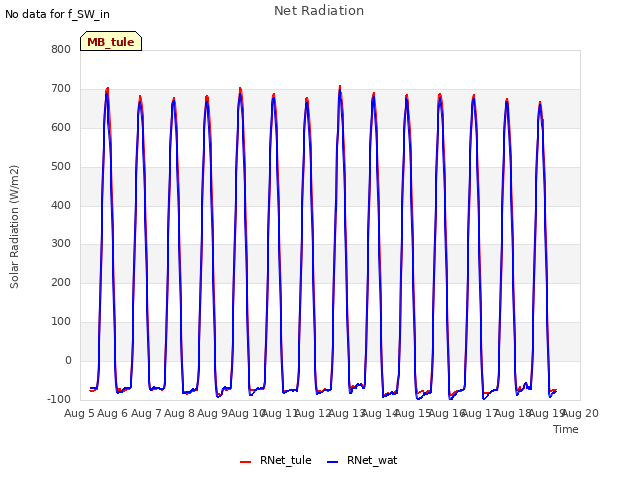This screenshot has width=640, height=480.
Task: Click the 600 y-axis tick label
Action: [x=61, y=127]
